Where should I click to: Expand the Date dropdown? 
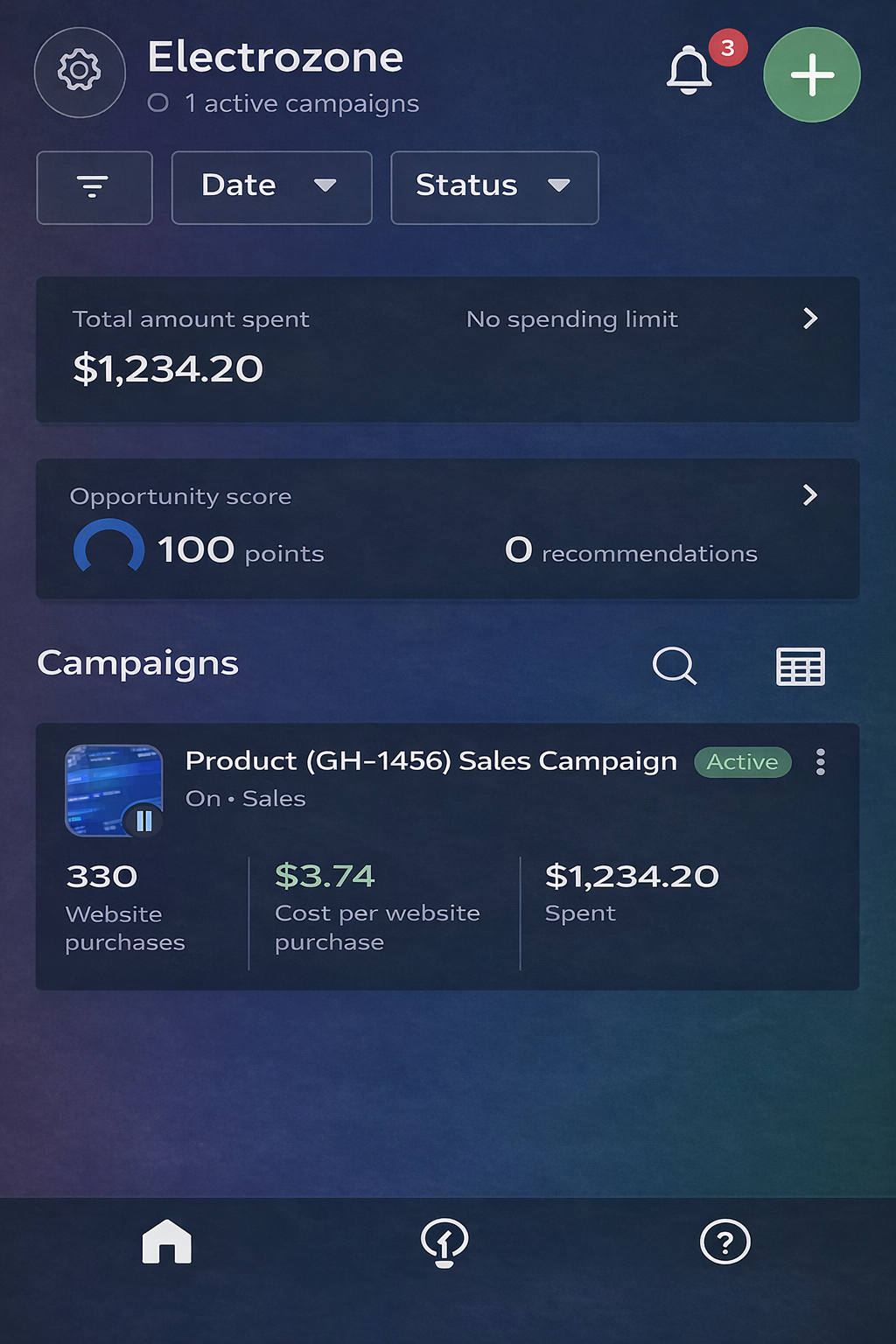point(271,187)
